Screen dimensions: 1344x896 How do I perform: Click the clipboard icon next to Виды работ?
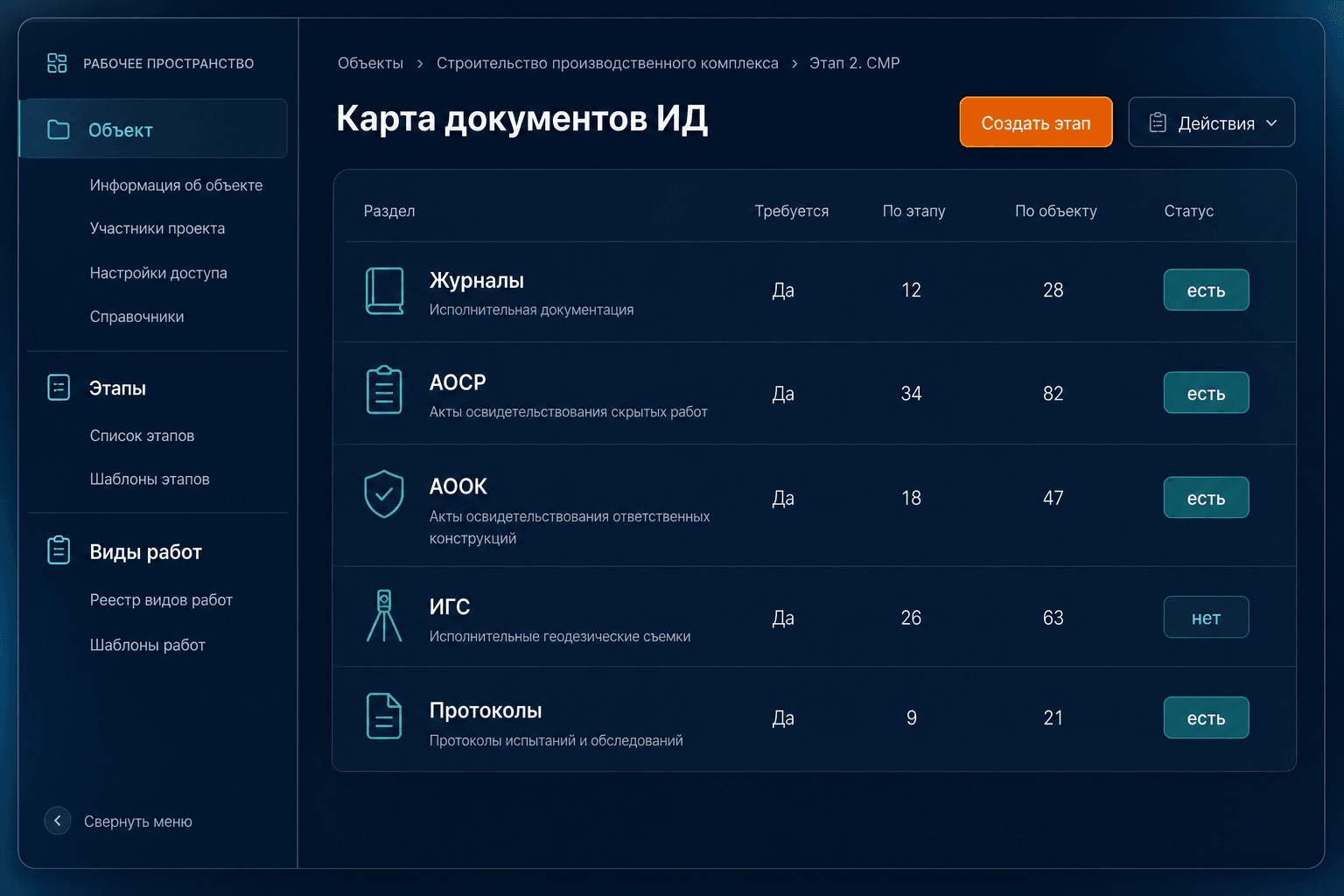pos(59,550)
